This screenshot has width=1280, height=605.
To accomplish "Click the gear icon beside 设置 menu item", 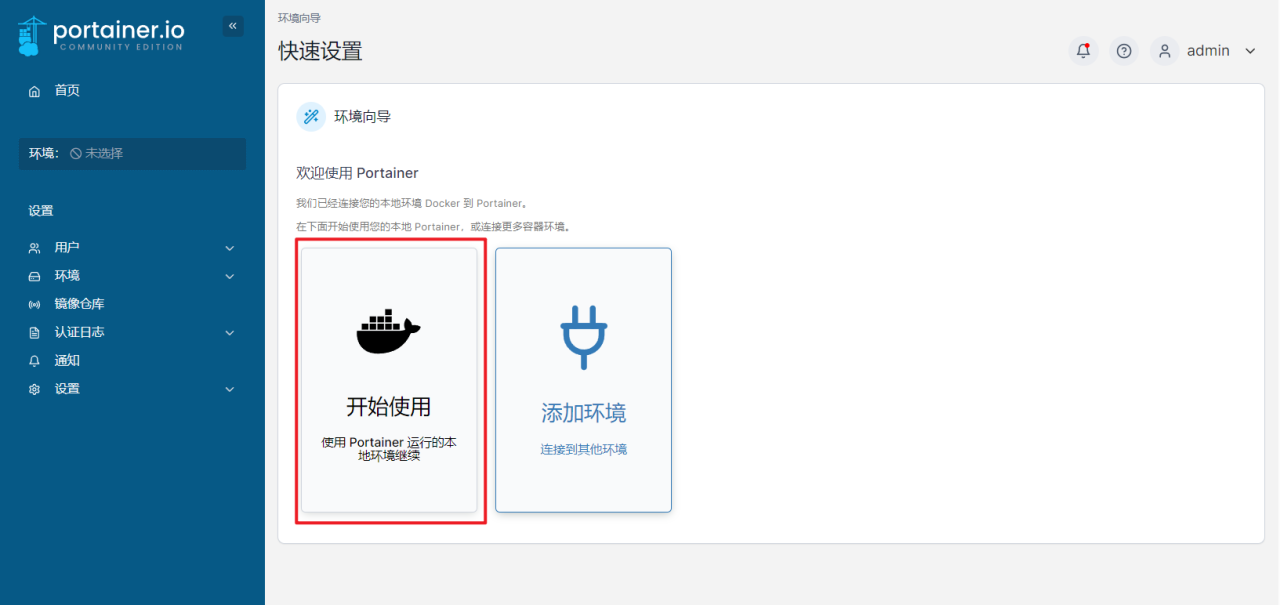I will click(x=35, y=389).
